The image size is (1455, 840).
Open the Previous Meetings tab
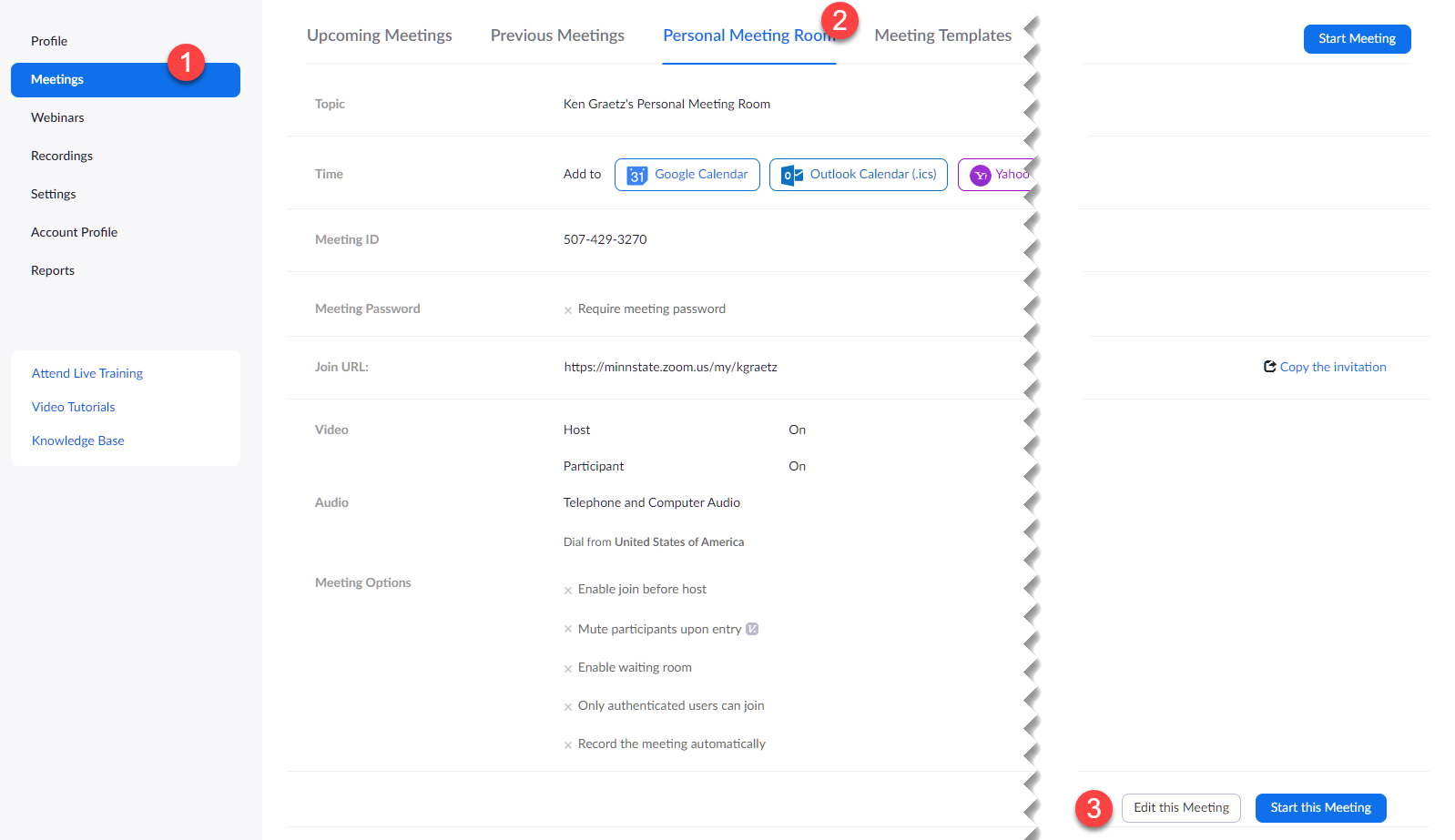click(557, 35)
